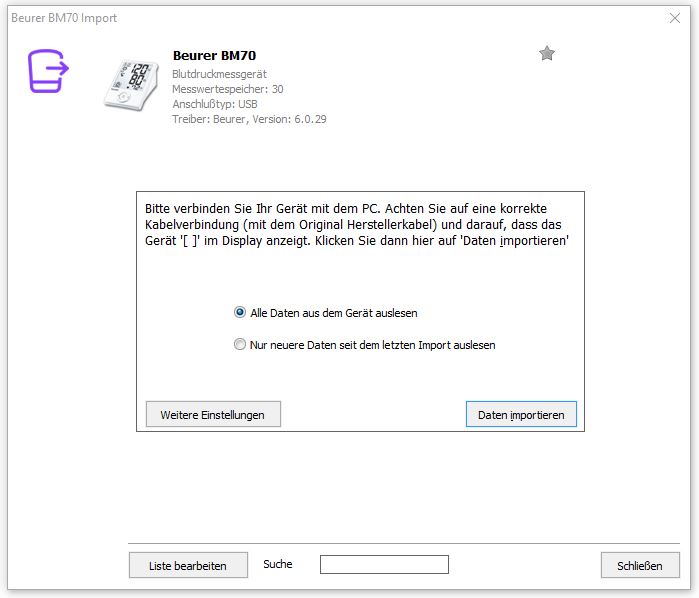Click 'Anschlußtyp: USB' text

[x=215, y=104]
